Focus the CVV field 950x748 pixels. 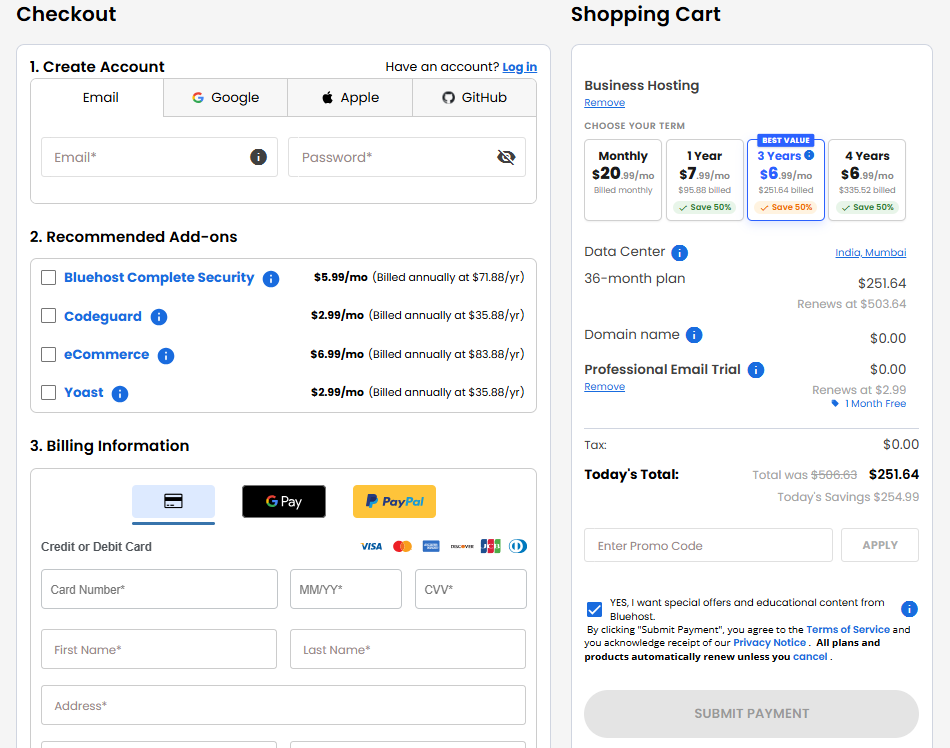point(471,589)
